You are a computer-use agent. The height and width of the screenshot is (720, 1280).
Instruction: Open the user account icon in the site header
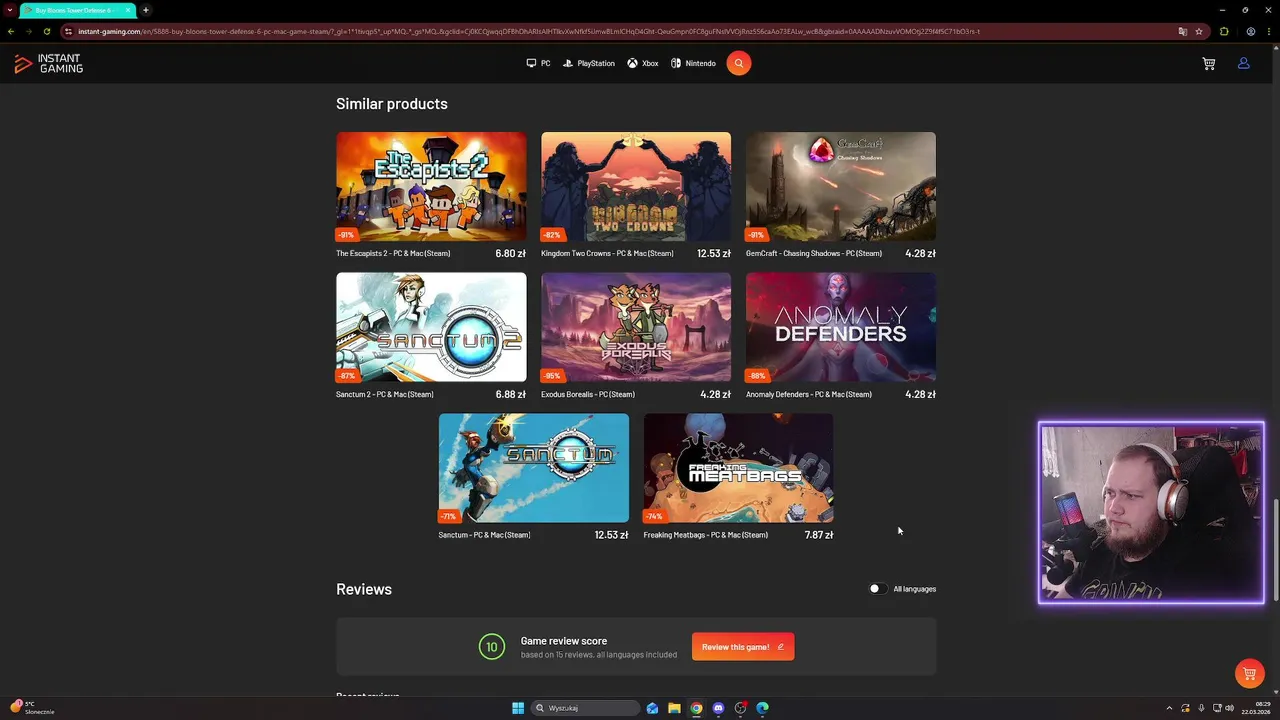1244,63
